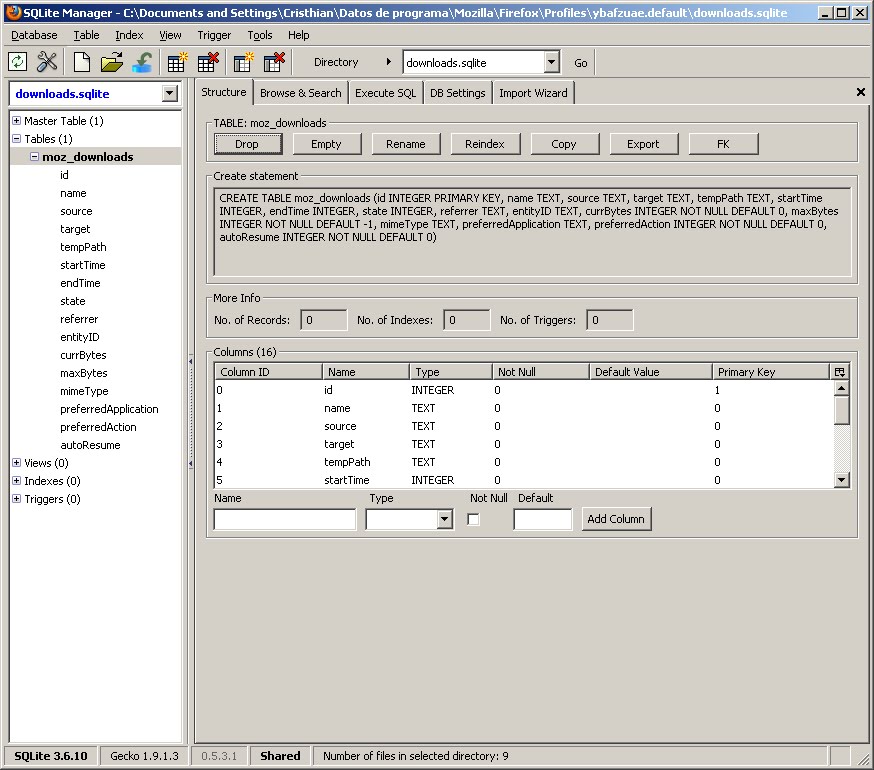Click the Create Table toolbar icon
Image resolution: width=874 pixels, height=770 pixels.
[x=177, y=62]
